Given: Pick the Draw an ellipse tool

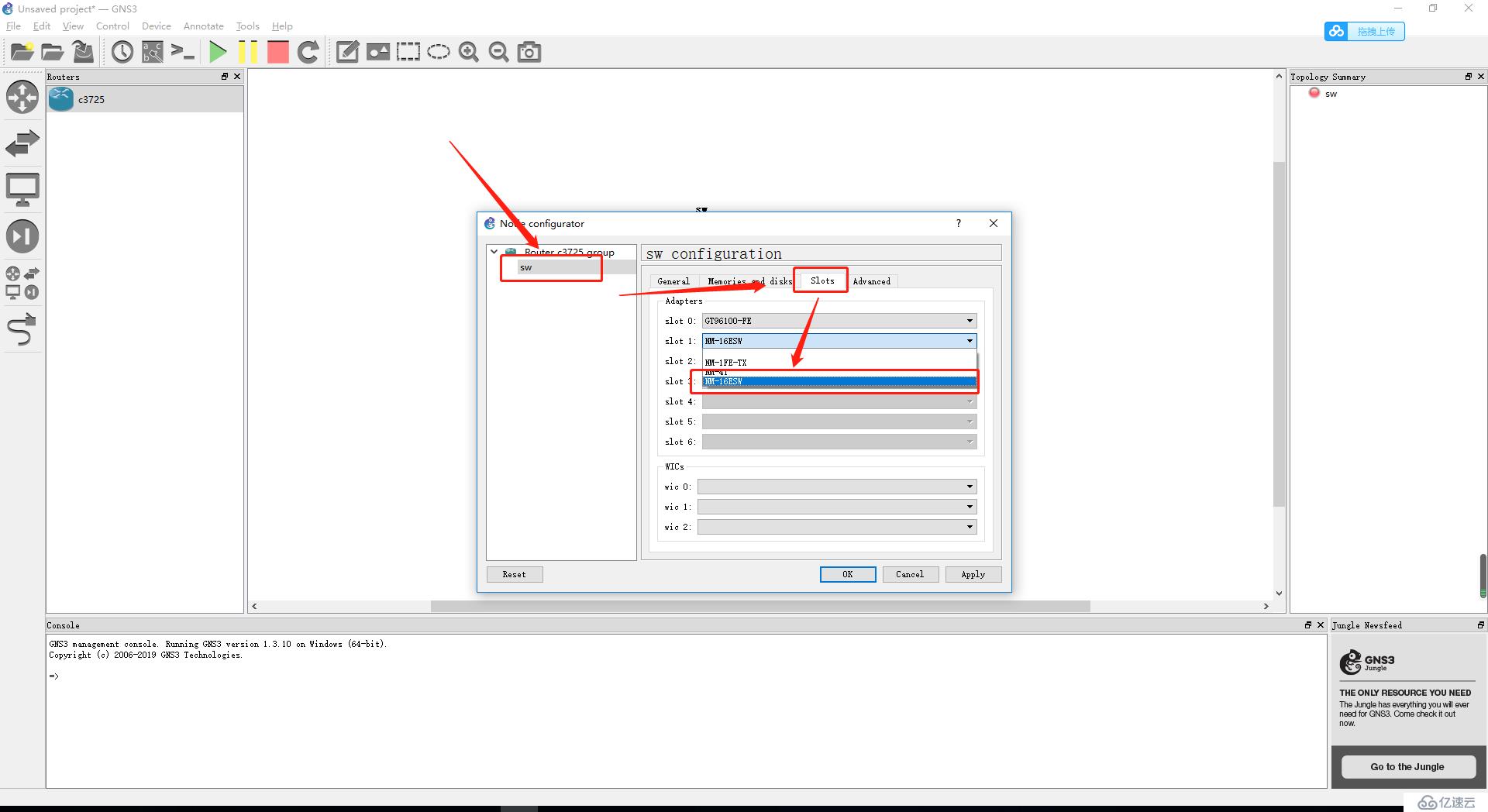Looking at the screenshot, I should tap(439, 52).
